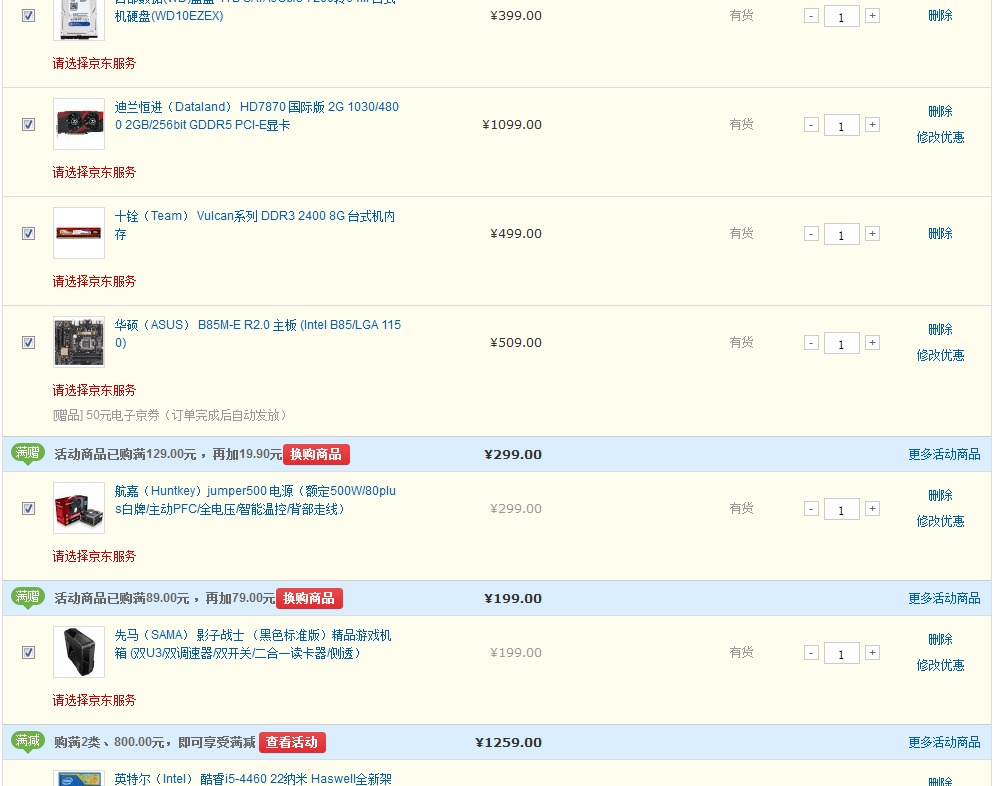Screen dimensions: 996x786
Task: Uncheck the Dataland HD7870 graphics card
Action: pos(29,125)
